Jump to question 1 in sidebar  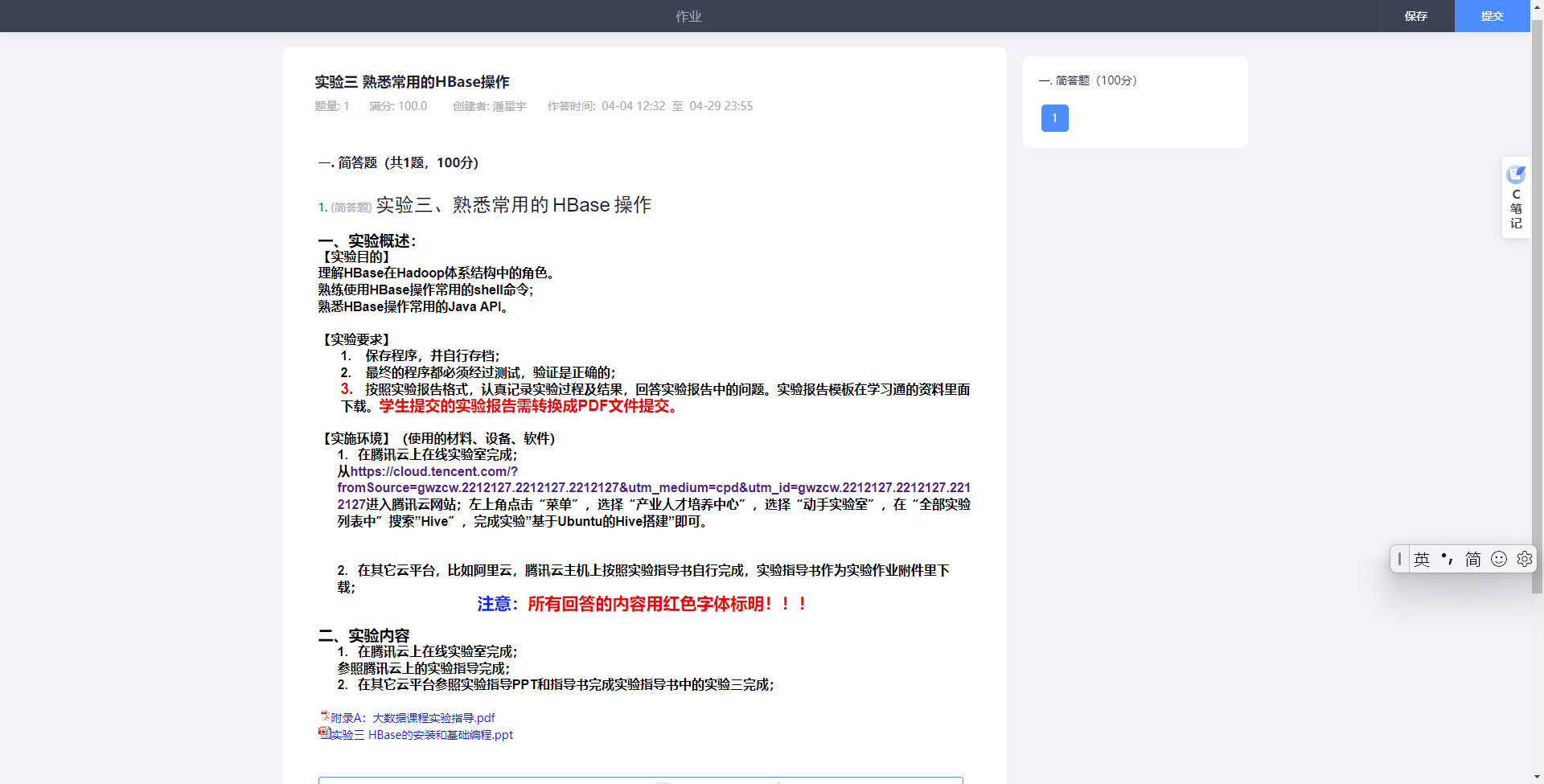click(x=1055, y=118)
